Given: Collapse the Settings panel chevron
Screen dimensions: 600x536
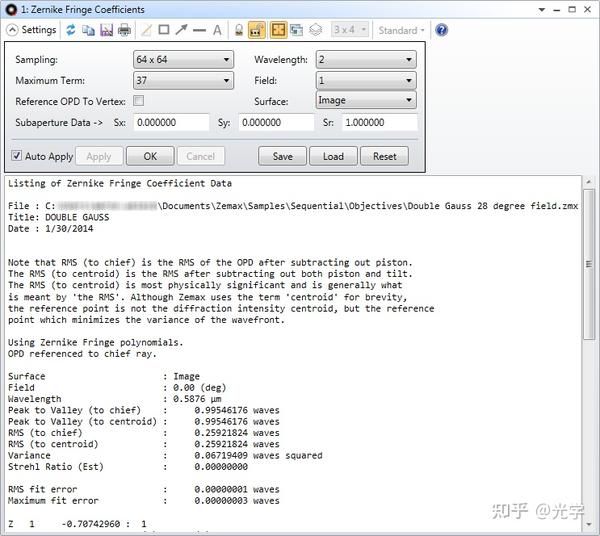Looking at the screenshot, I should 12,30.
